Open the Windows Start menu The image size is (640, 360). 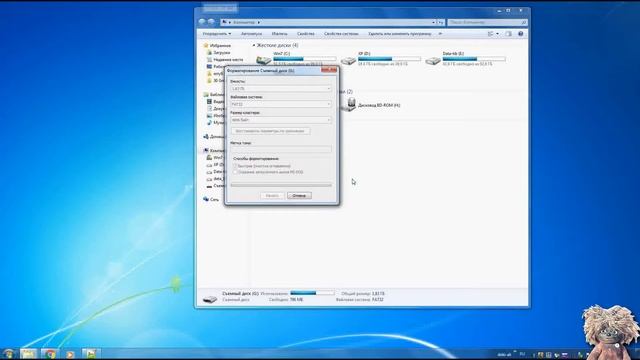pyautogui.click(x=8, y=354)
